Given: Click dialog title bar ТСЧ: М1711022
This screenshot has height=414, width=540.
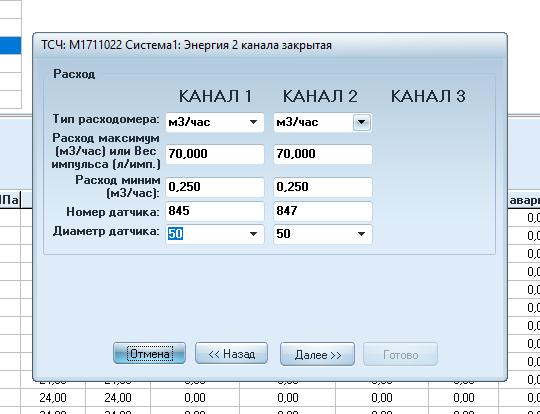Looking at the screenshot, I should pos(186,45).
